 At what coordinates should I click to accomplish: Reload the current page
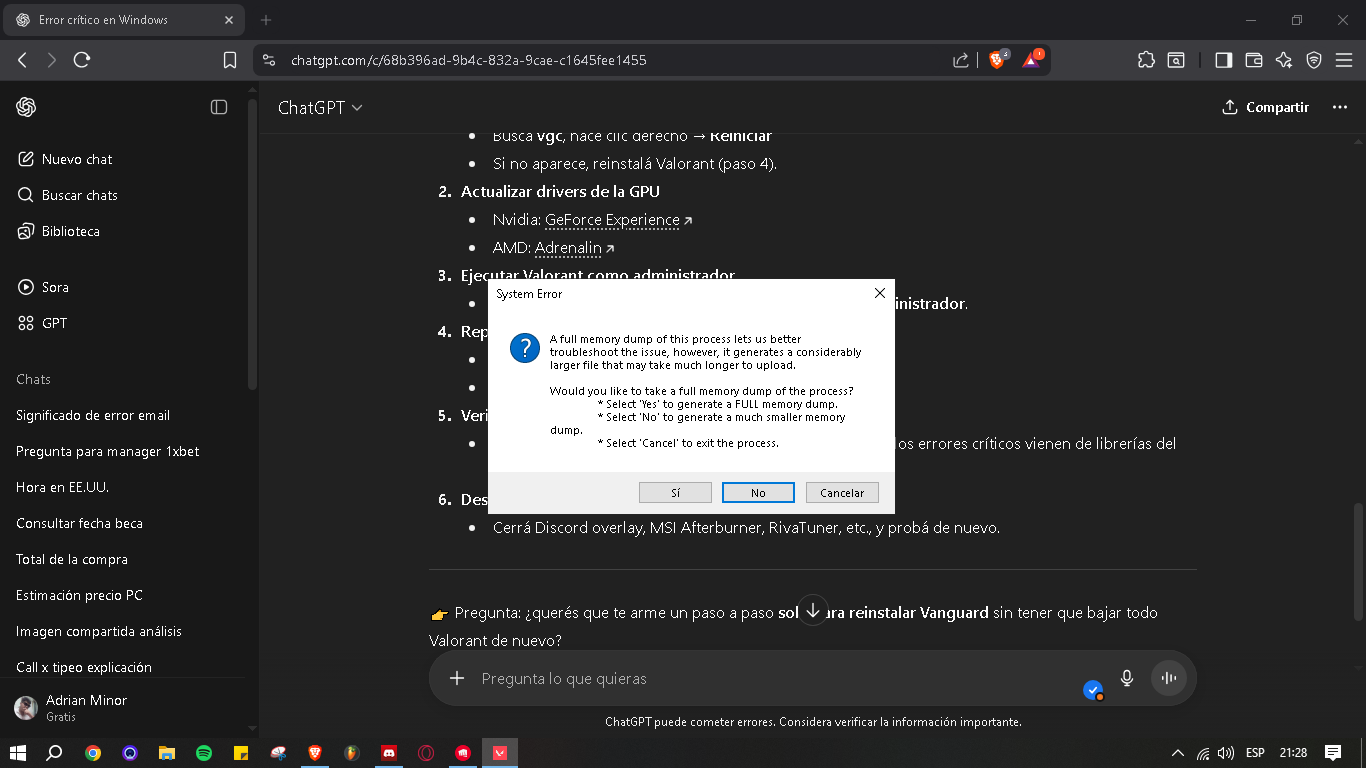tap(82, 60)
